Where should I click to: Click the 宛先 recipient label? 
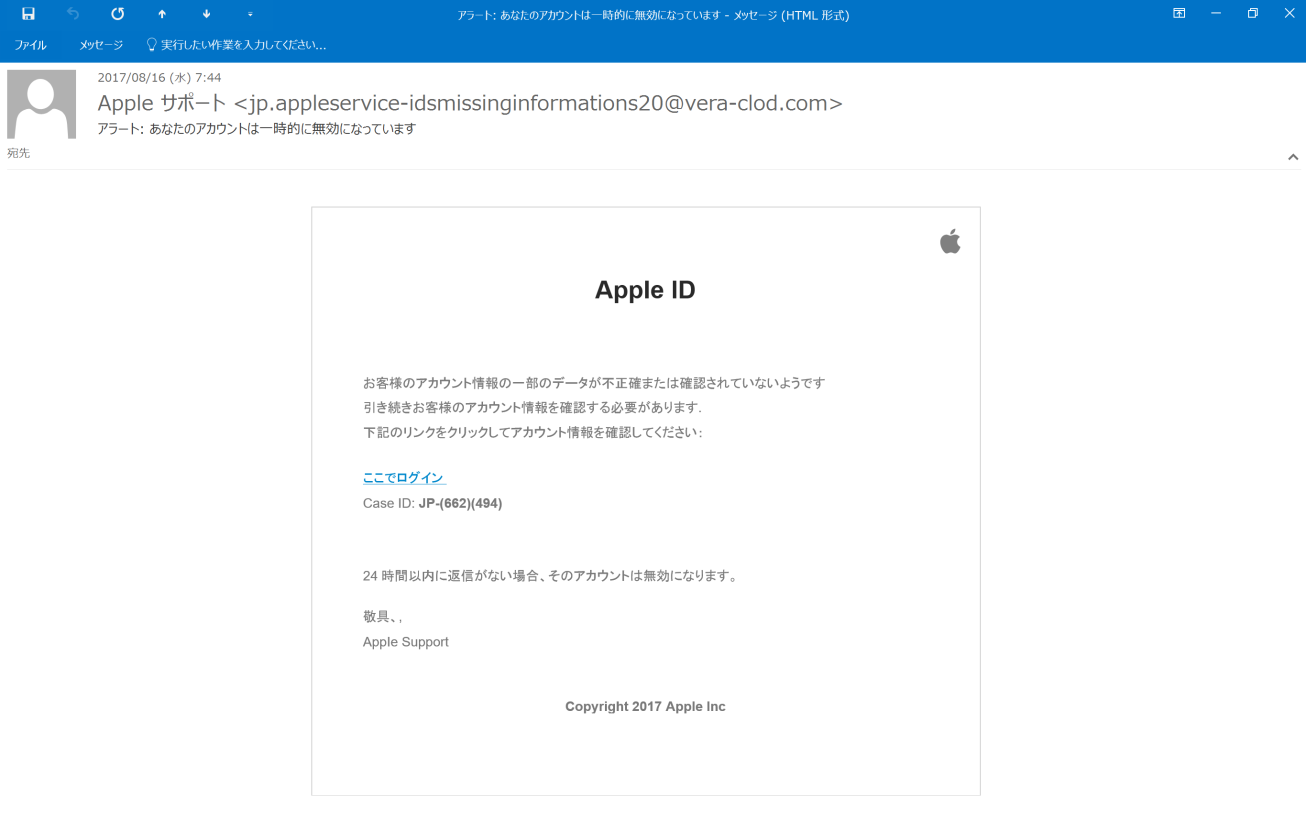click(19, 153)
